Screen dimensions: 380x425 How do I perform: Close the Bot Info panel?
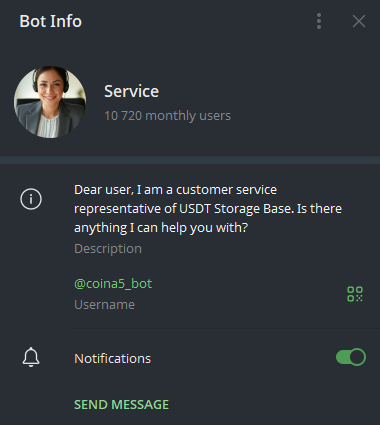[359, 21]
